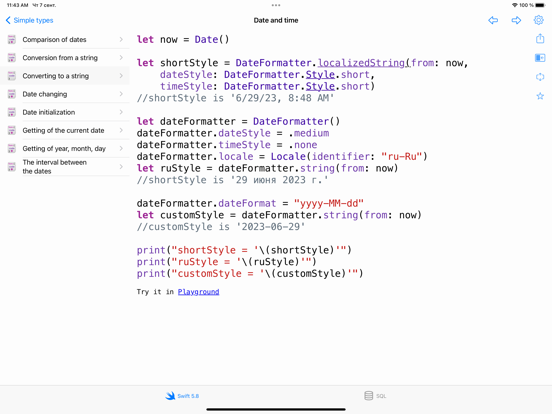The width and height of the screenshot is (552, 414).
Task: Click the Style link after dateStyle
Action: (320, 75)
